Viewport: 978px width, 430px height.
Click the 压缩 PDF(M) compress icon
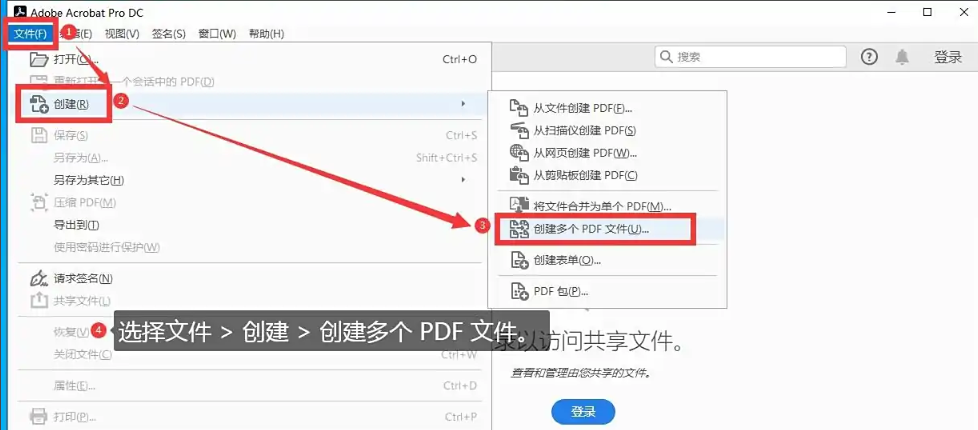point(39,202)
